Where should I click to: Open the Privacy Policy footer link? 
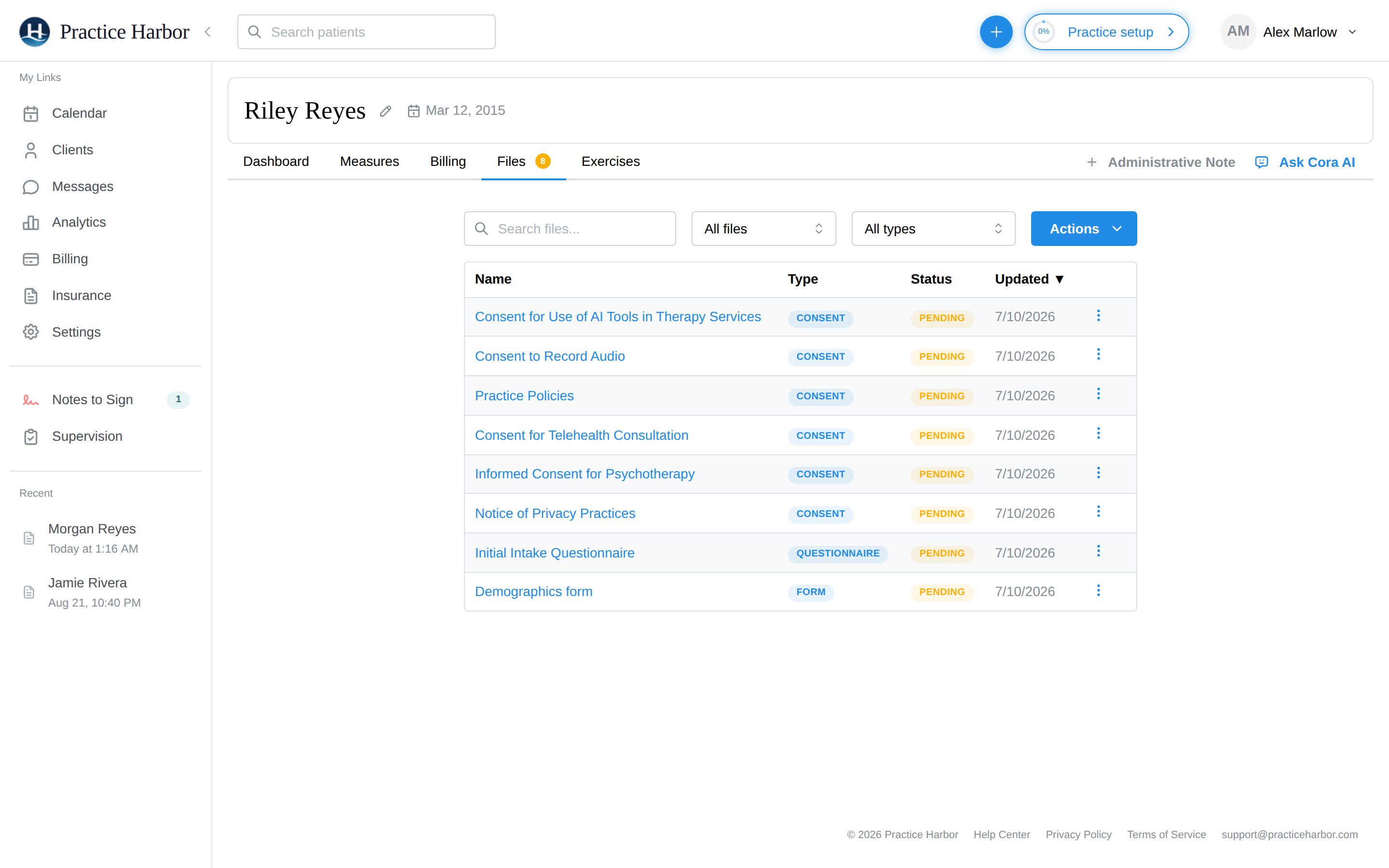[x=1078, y=835]
